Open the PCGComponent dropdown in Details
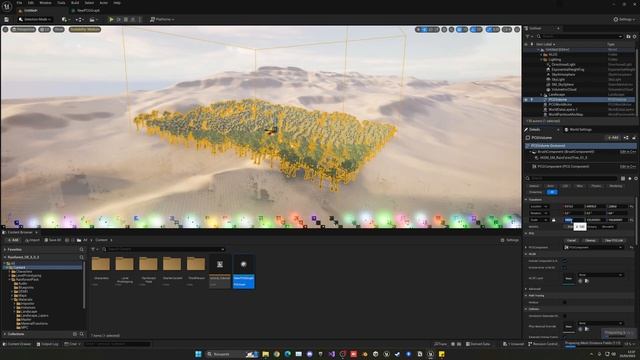This screenshot has width=640, height=360. click(x=594, y=247)
